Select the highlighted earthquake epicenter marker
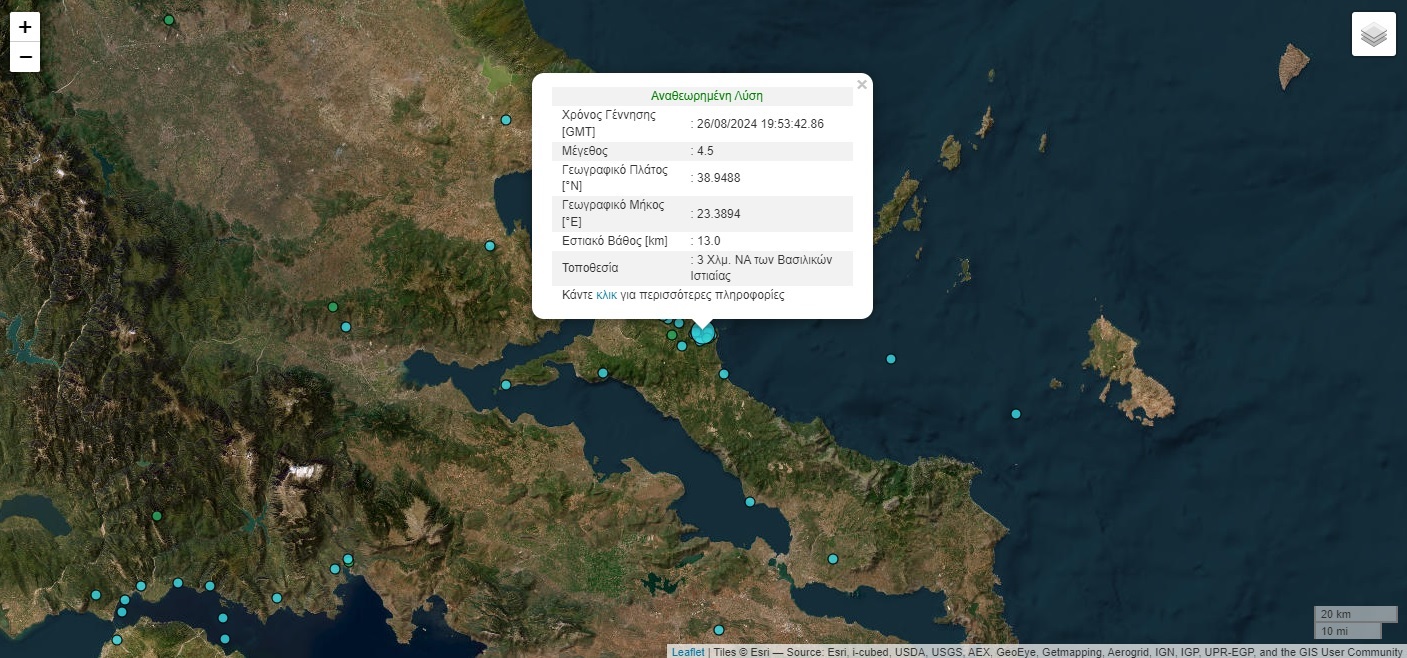1407x658 pixels. [x=702, y=333]
